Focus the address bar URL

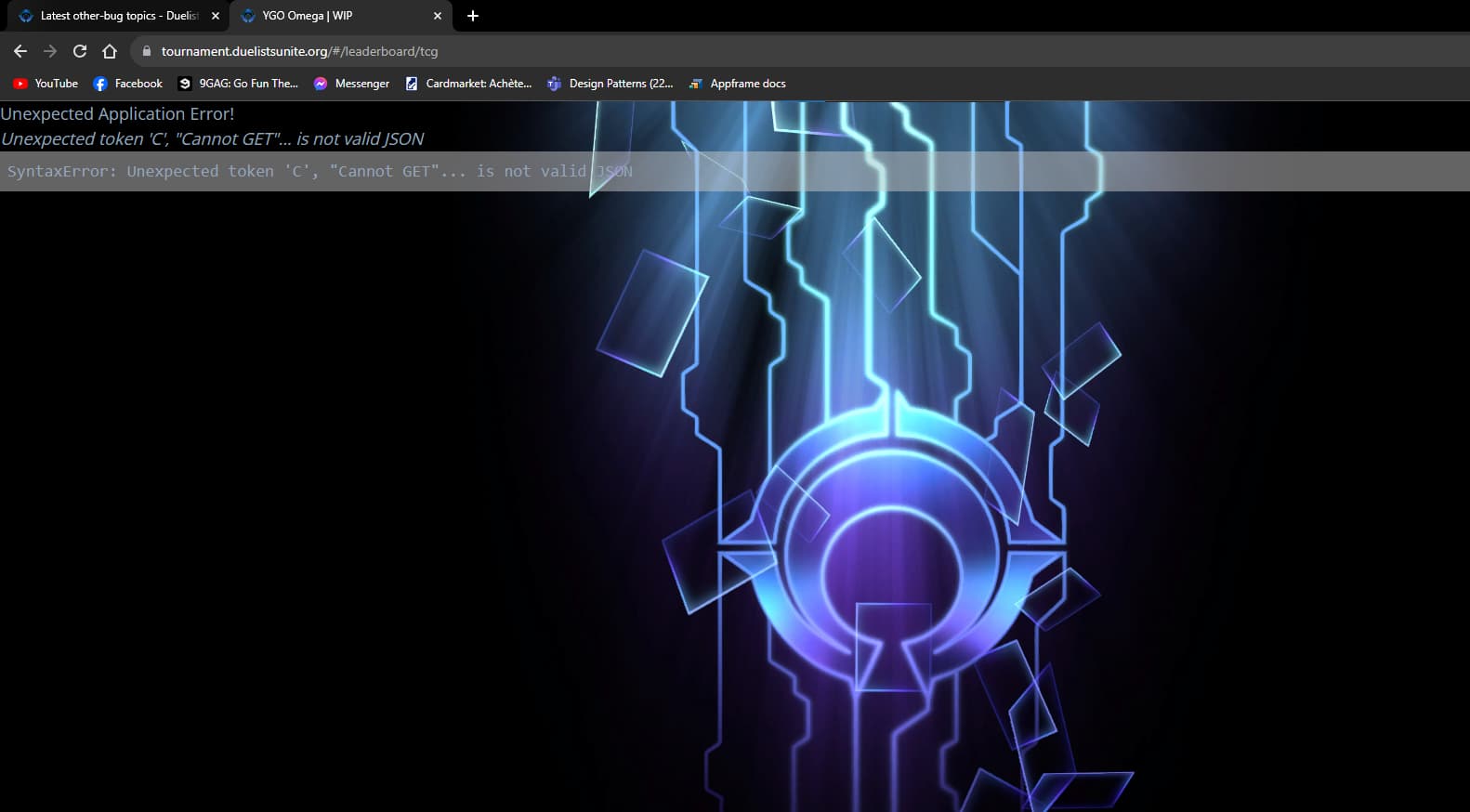(299, 51)
